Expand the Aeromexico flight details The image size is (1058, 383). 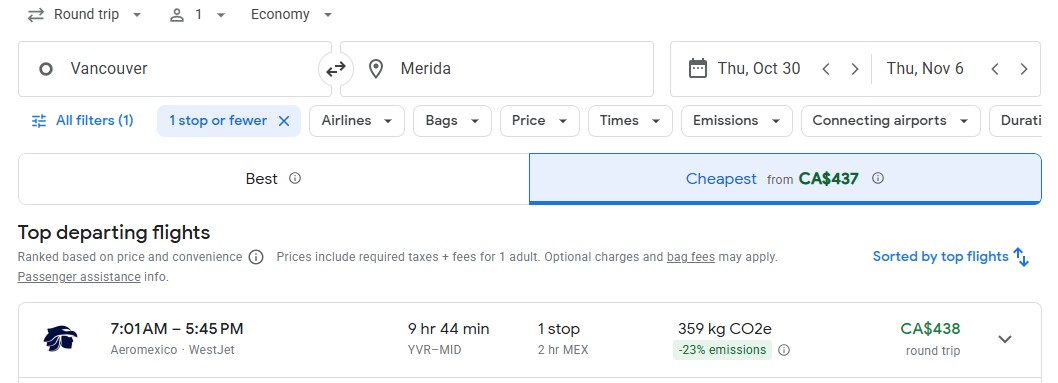tap(1005, 339)
